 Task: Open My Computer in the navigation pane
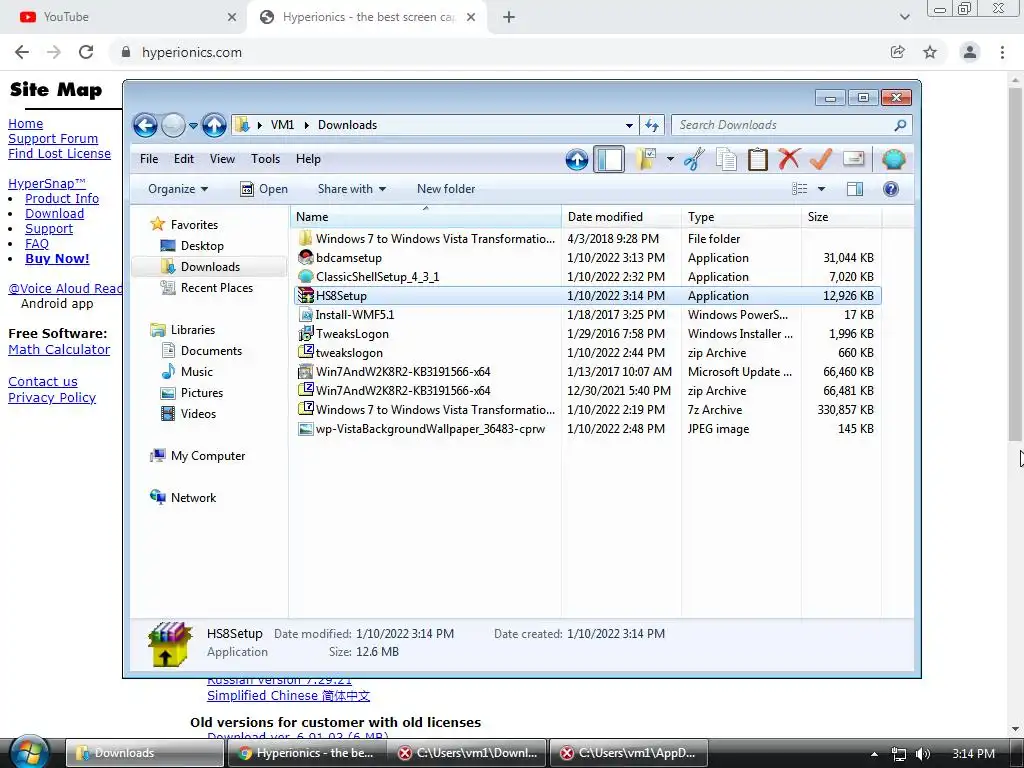208,456
